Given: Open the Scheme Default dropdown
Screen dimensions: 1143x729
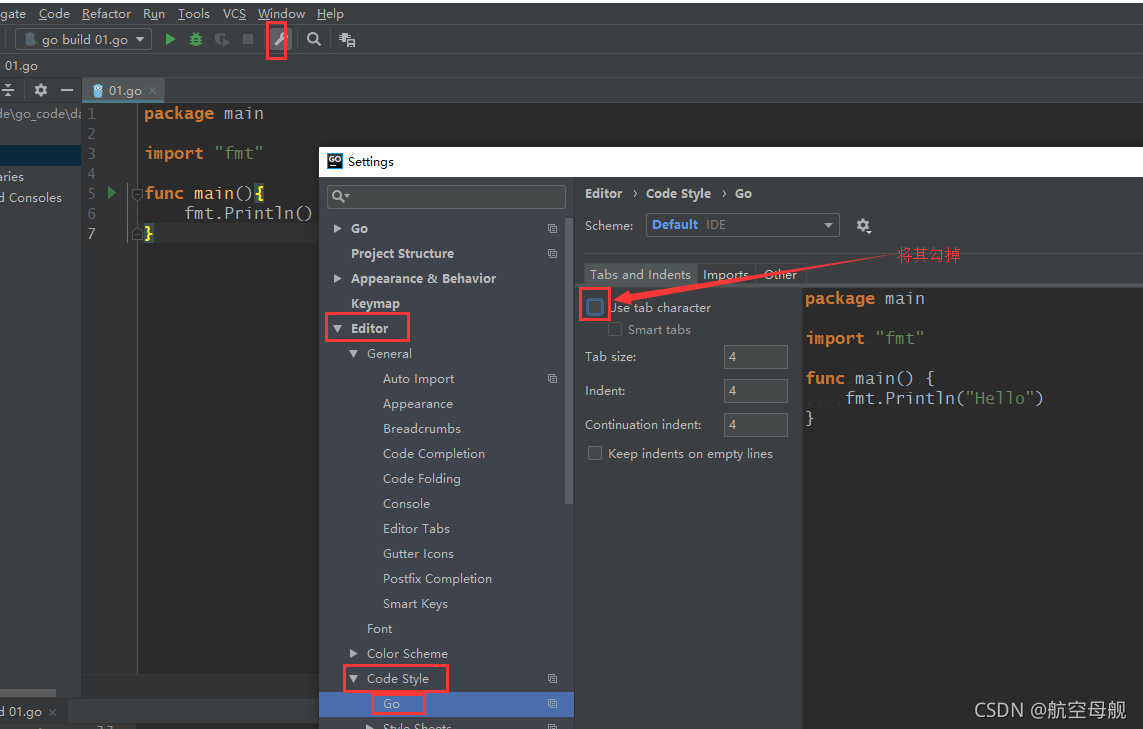Looking at the screenshot, I should coord(743,225).
